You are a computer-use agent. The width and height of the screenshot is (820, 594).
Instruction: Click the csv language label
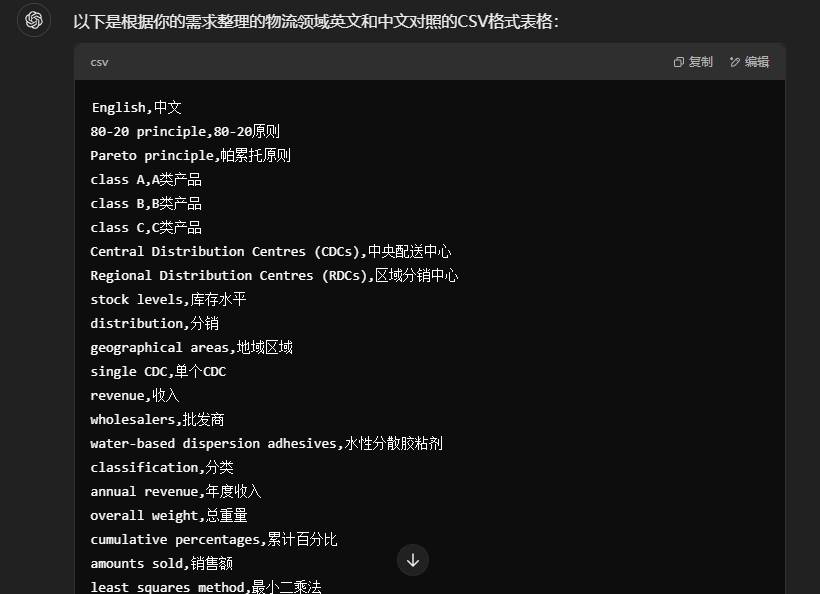pos(99,63)
